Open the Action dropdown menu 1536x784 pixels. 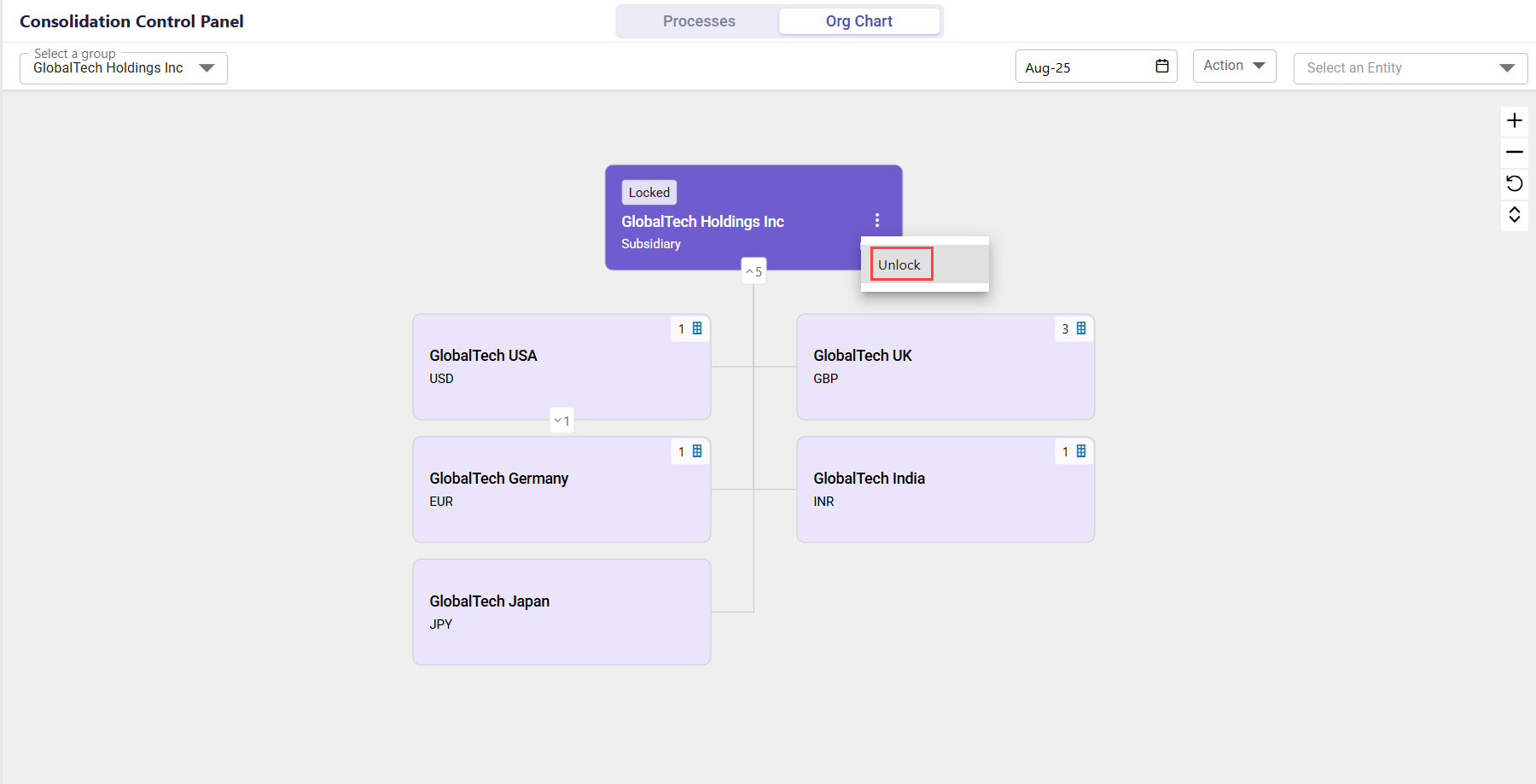[x=1234, y=66]
